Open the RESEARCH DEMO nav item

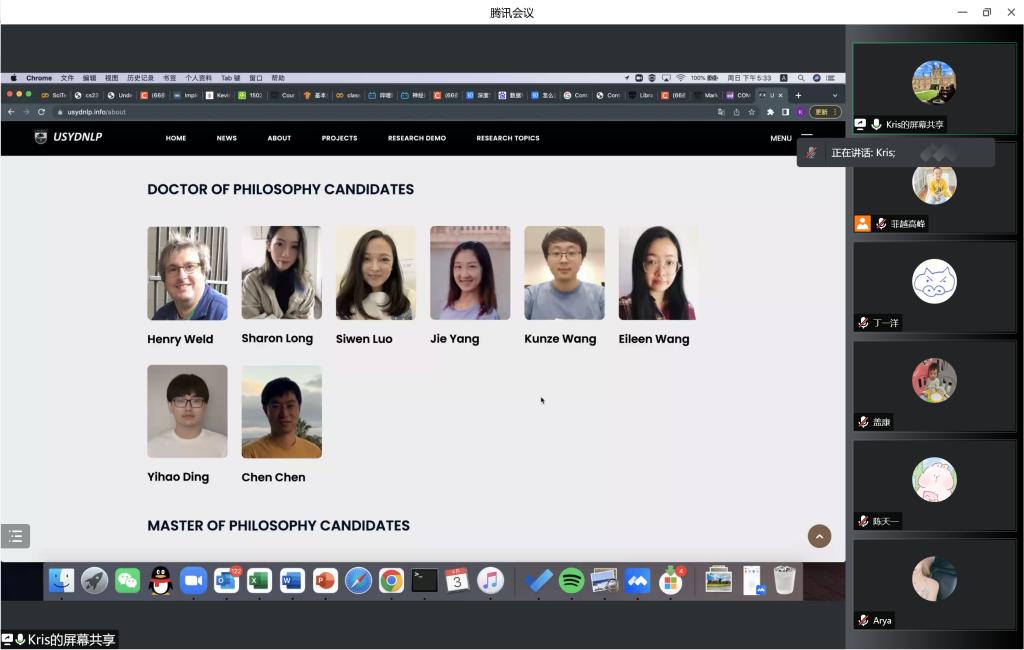tap(417, 138)
